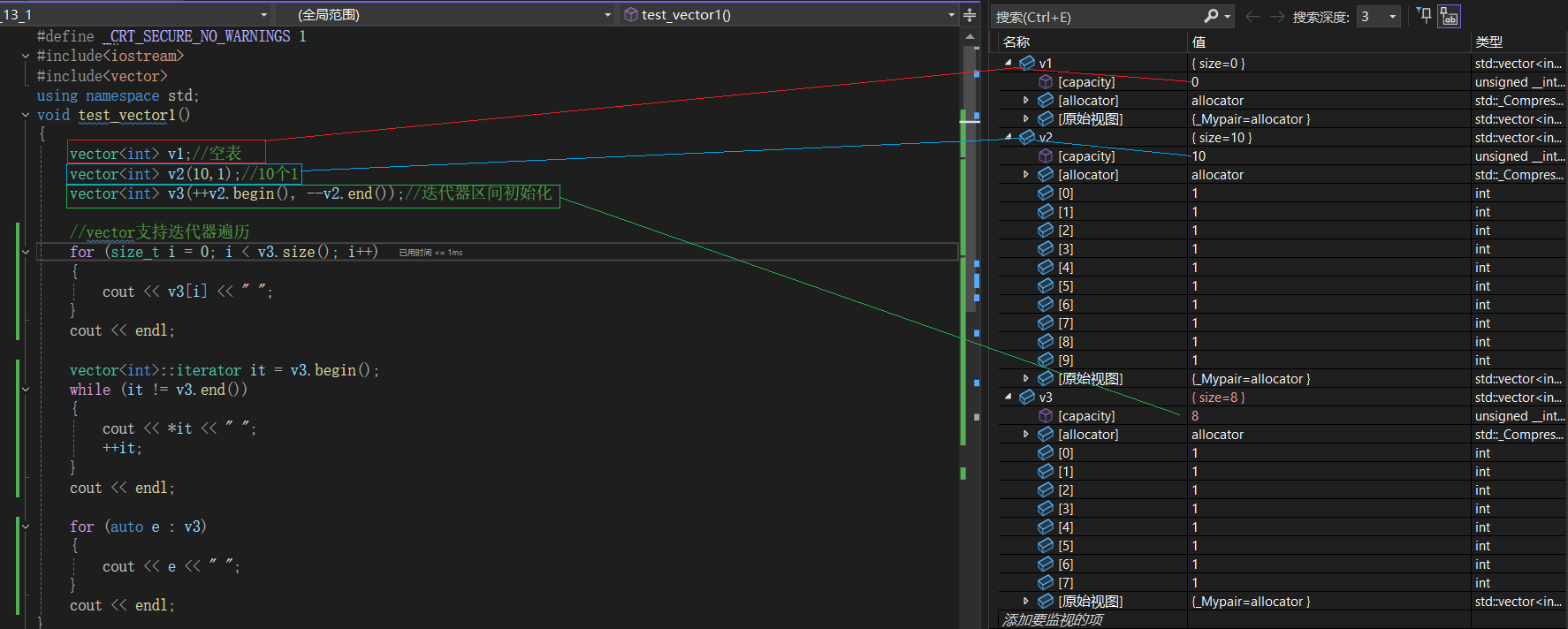Viewport: 1568px width, 629px height.
Task: Collapse the first for loop fold
Action: tap(26, 252)
